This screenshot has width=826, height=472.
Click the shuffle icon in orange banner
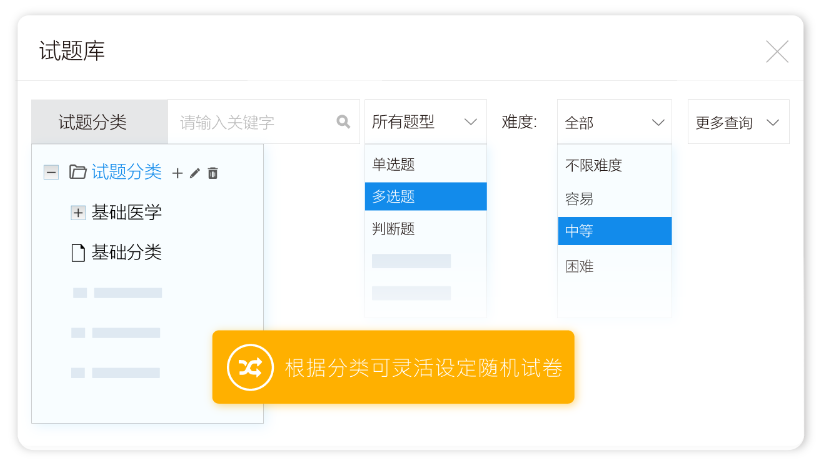(249, 367)
